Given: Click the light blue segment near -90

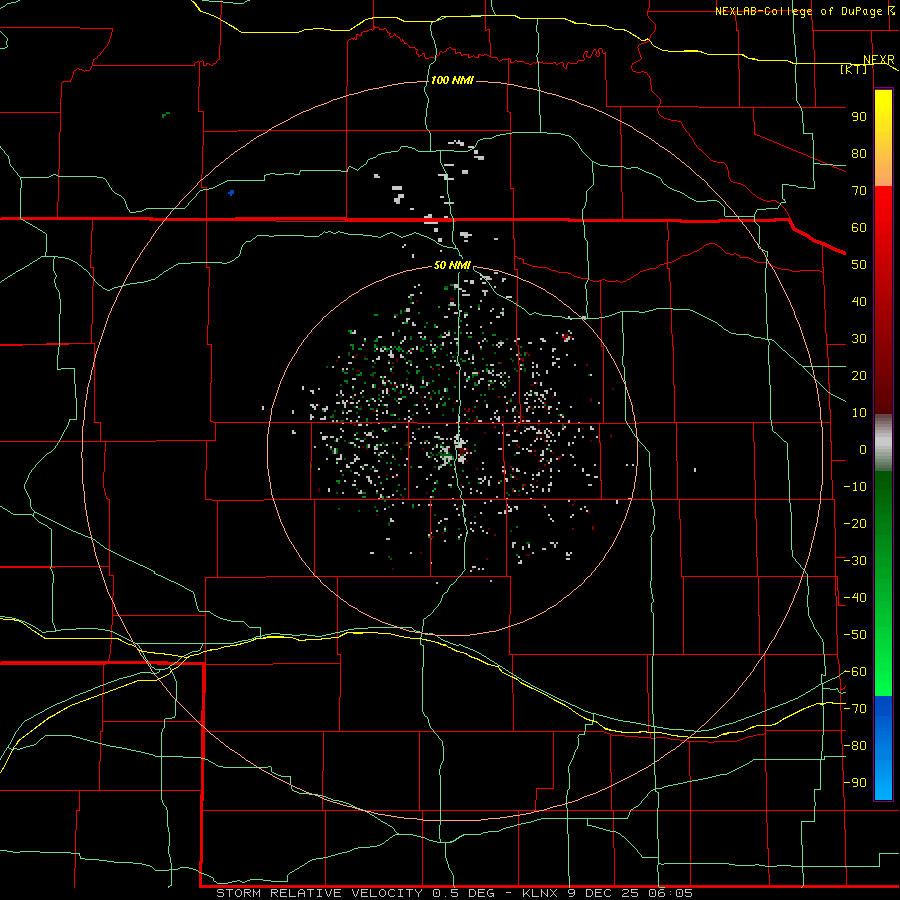Looking at the screenshot, I should 883,781.
